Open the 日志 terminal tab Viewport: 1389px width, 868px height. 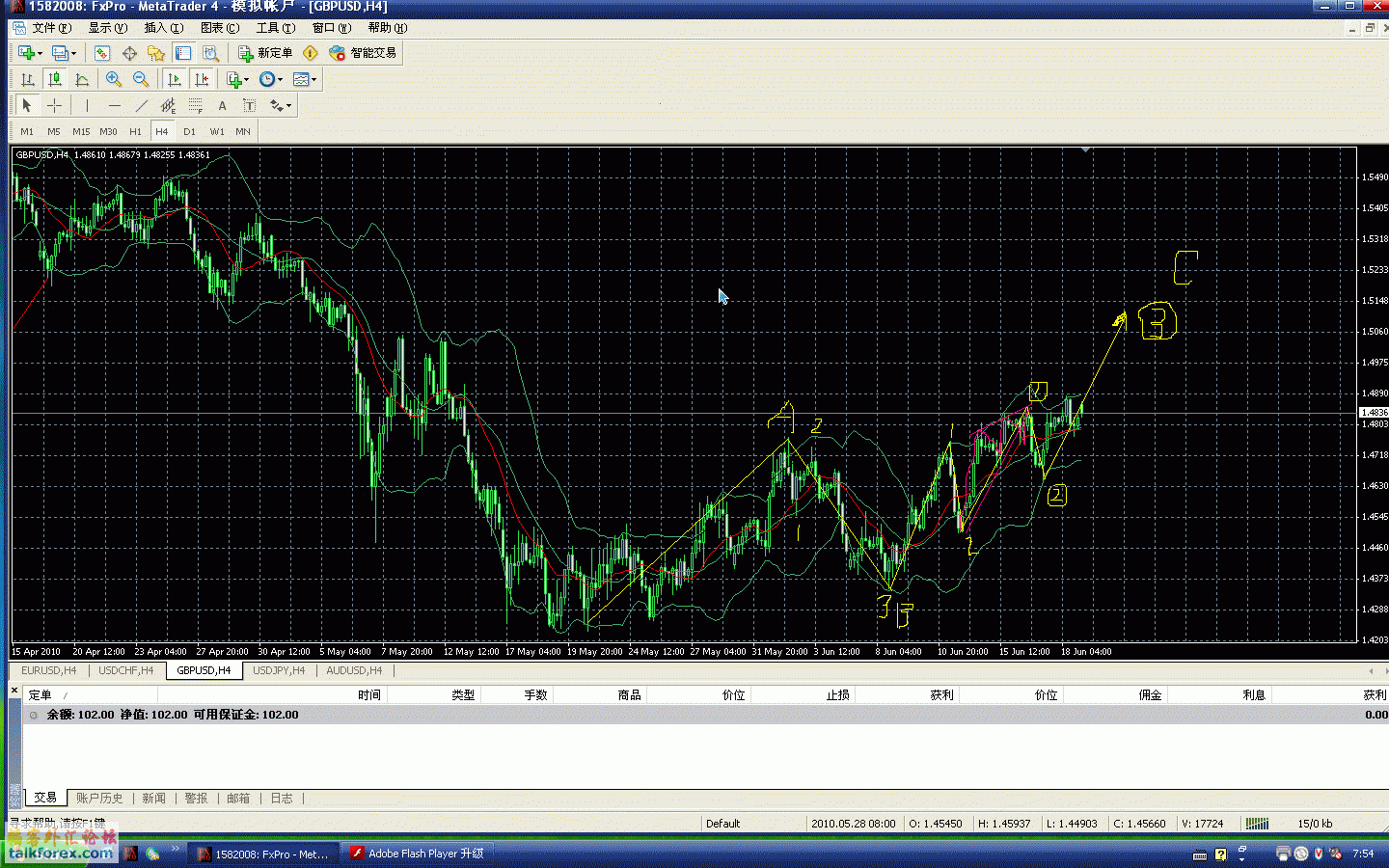282,799
